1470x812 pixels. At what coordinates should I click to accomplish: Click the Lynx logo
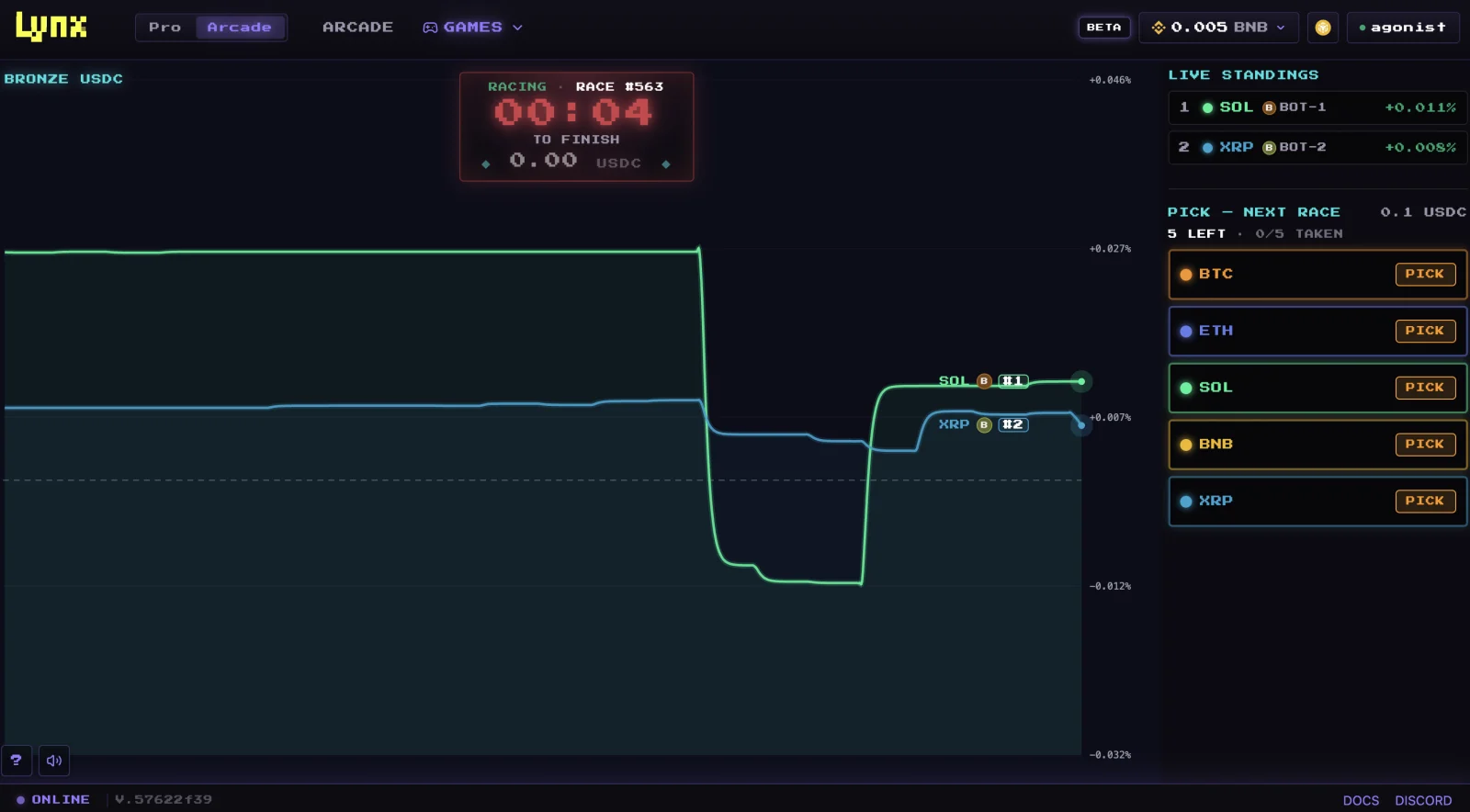51,27
